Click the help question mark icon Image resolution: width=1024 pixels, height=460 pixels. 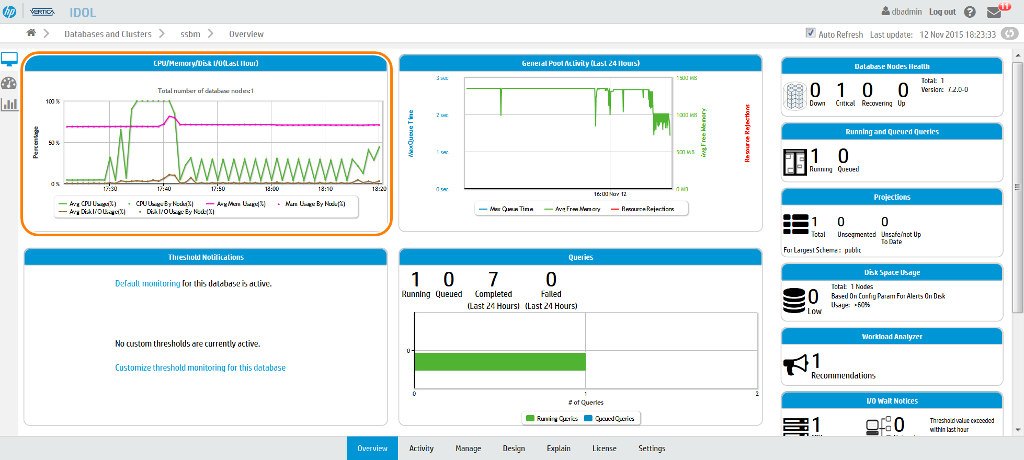coord(970,12)
